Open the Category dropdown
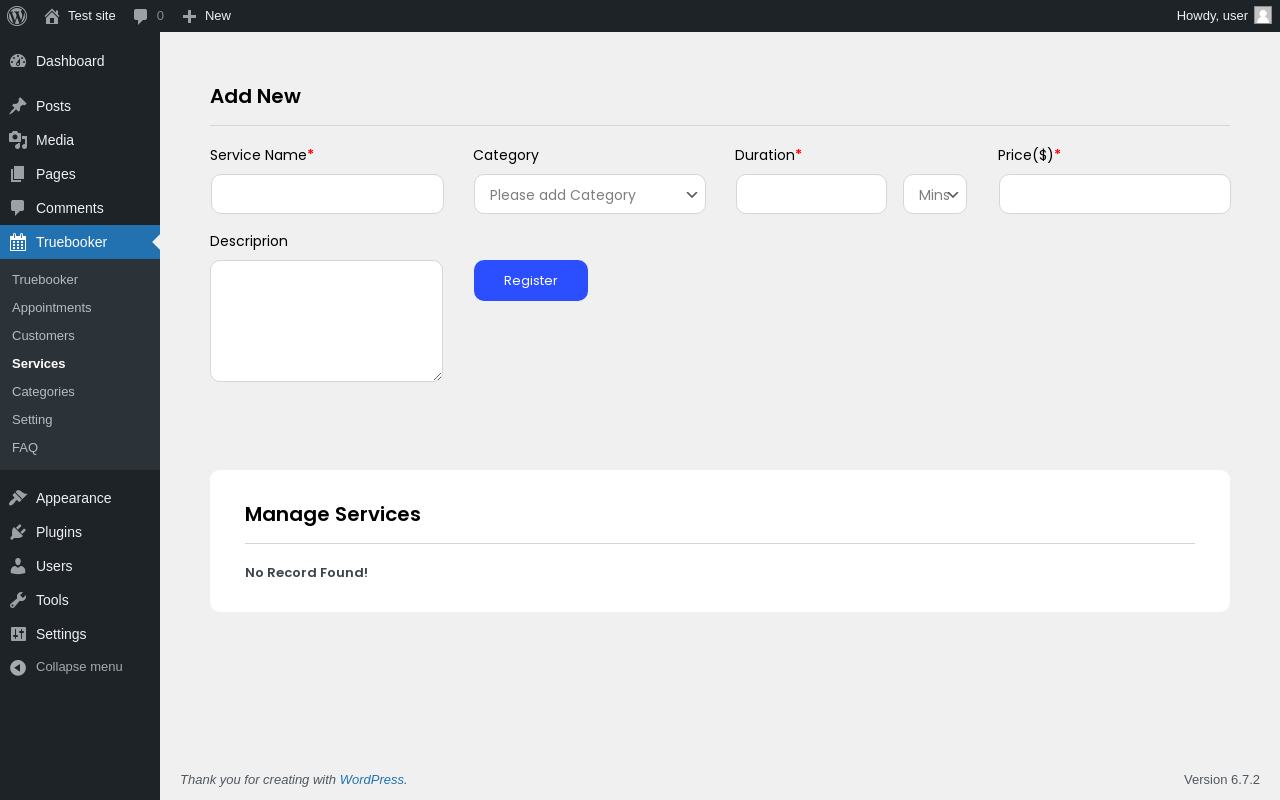The height and width of the screenshot is (800, 1280). click(589, 194)
